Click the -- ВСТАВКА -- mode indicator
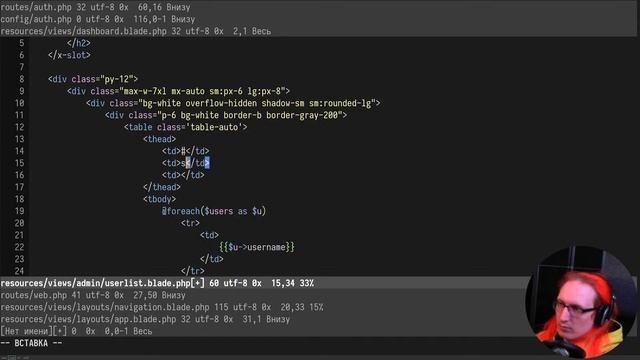The image size is (640, 360). coord(31,343)
